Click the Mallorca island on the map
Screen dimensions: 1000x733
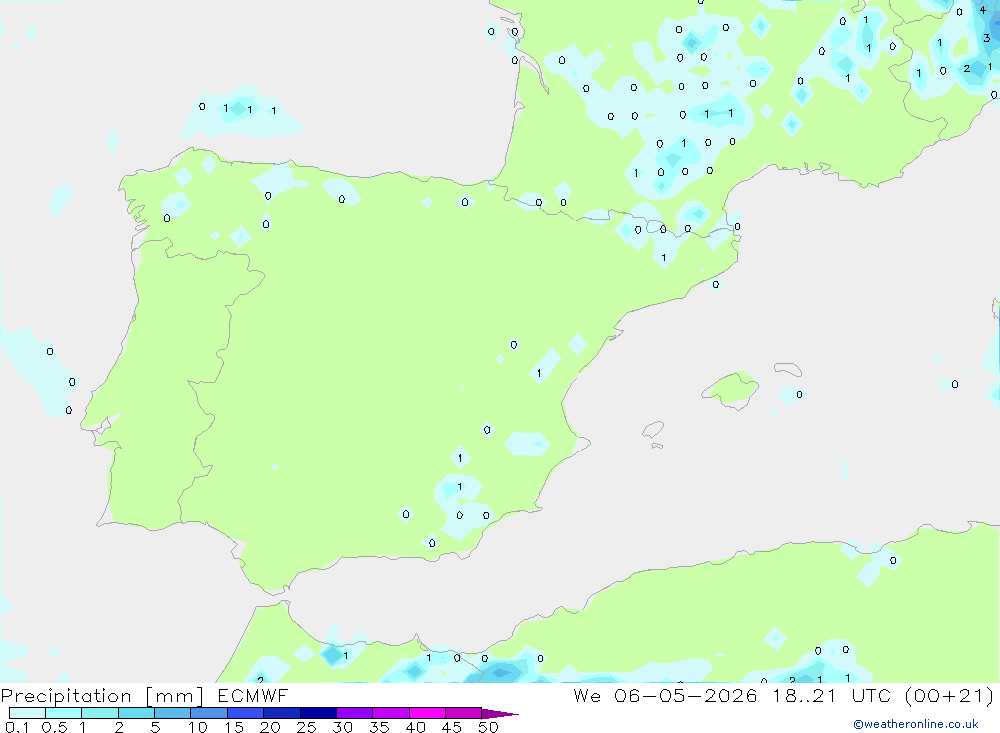(x=731, y=389)
